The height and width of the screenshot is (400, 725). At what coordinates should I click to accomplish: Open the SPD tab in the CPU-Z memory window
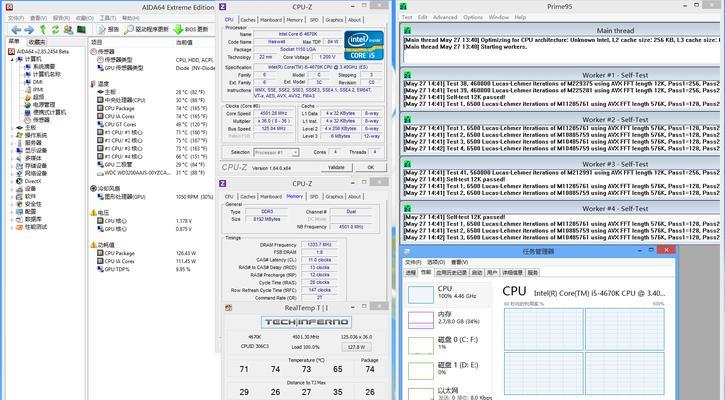pyautogui.click(x=314, y=197)
